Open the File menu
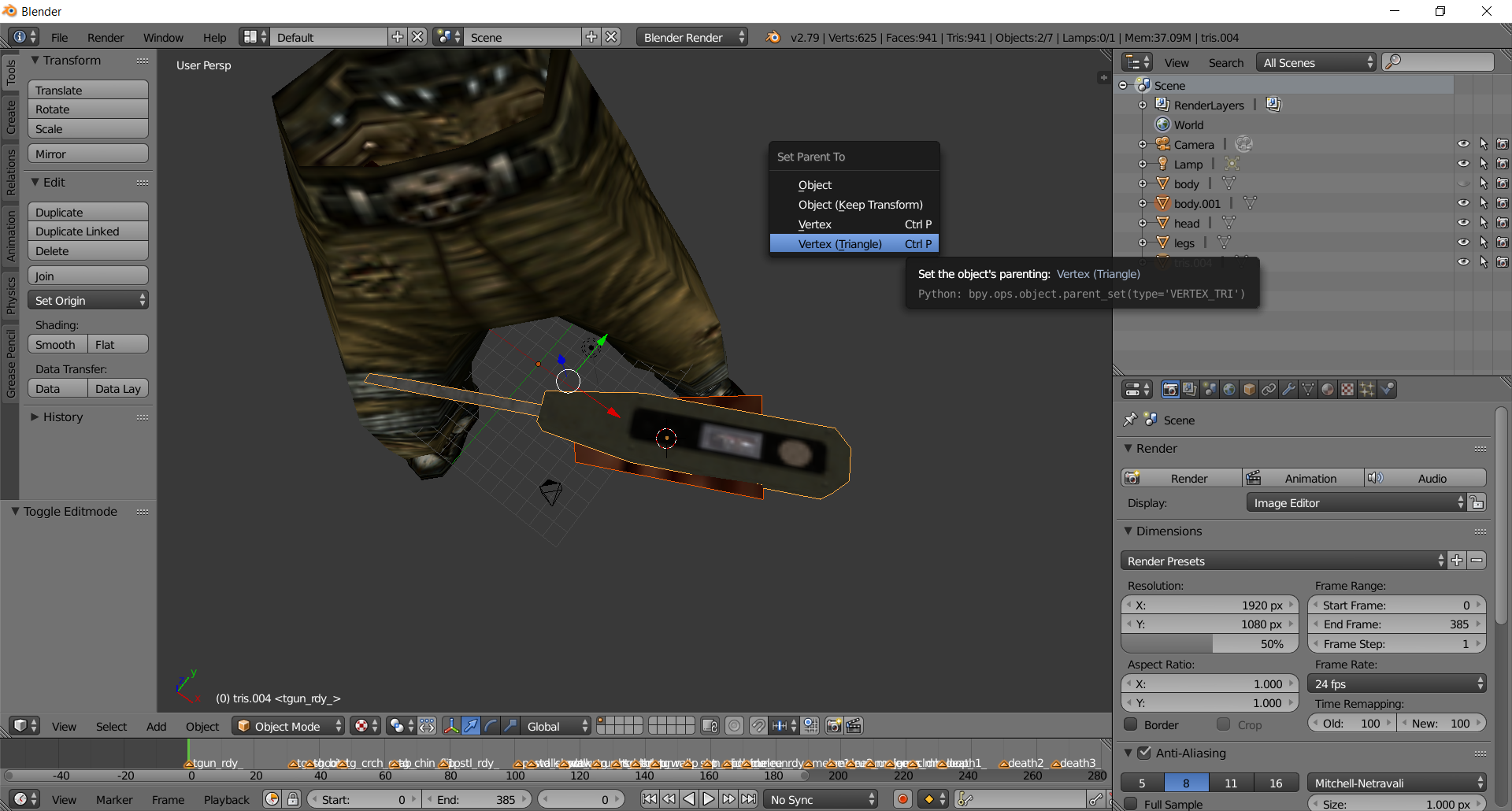1512x811 pixels. pyautogui.click(x=59, y=37)
